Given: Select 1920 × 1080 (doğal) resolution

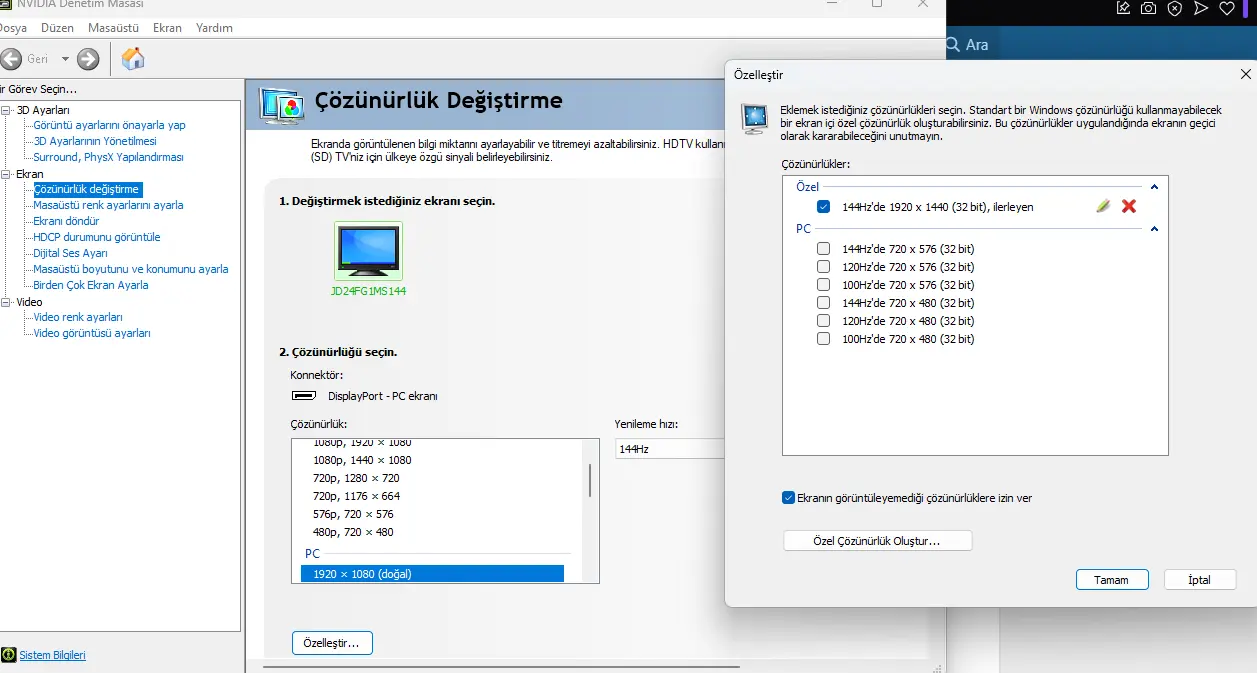Looking at the screenshot, I should (x=432, y=574).
